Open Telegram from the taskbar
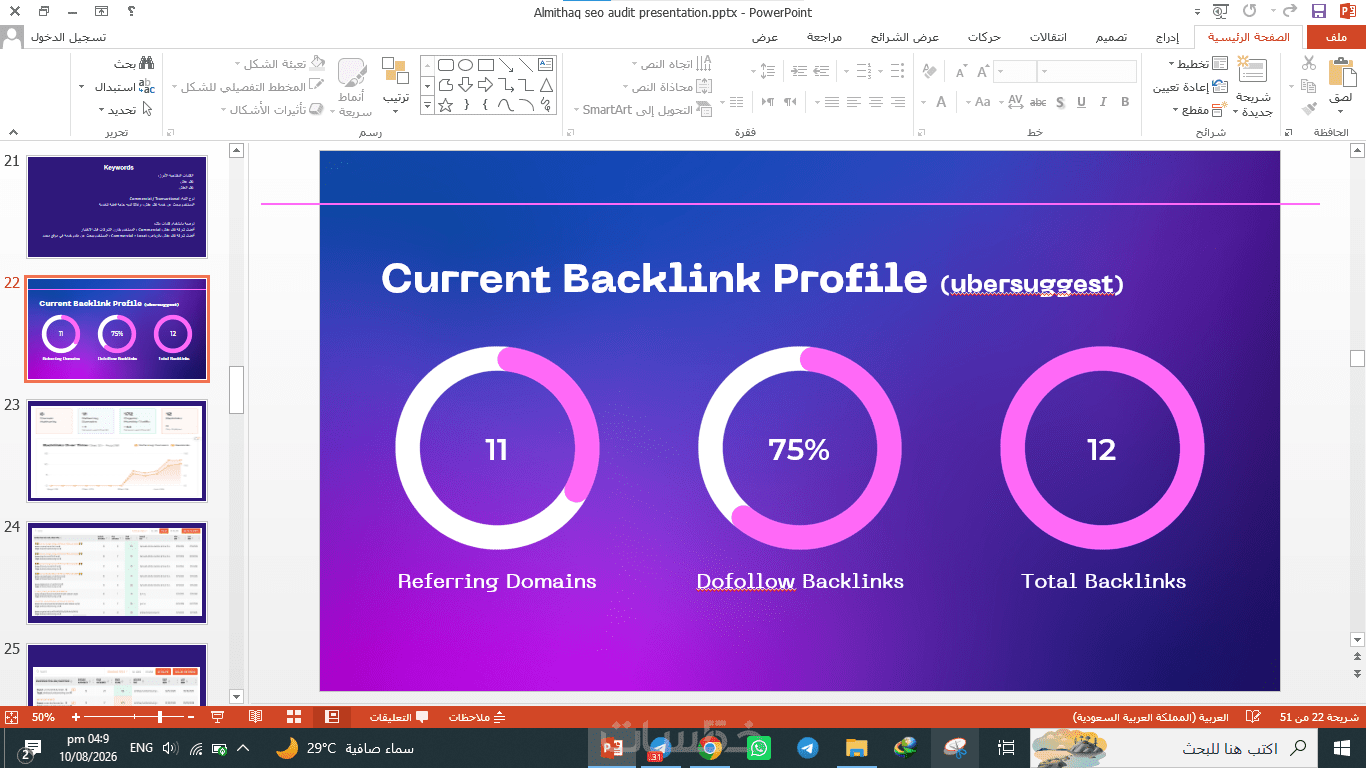The image size is (1366, 768). [808, 747]
